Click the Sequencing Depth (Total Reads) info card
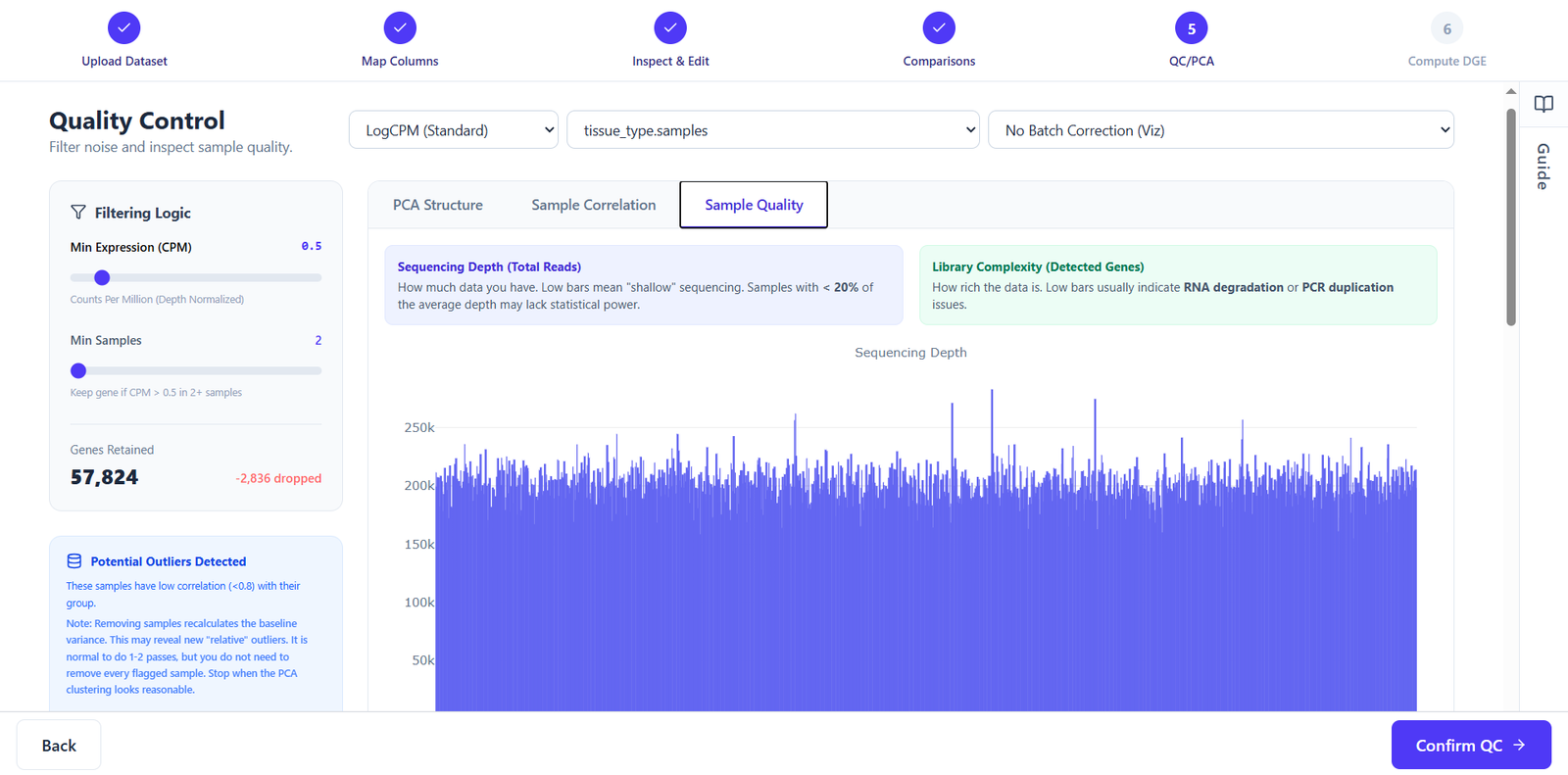1568x775 pixels. point(643,285)
